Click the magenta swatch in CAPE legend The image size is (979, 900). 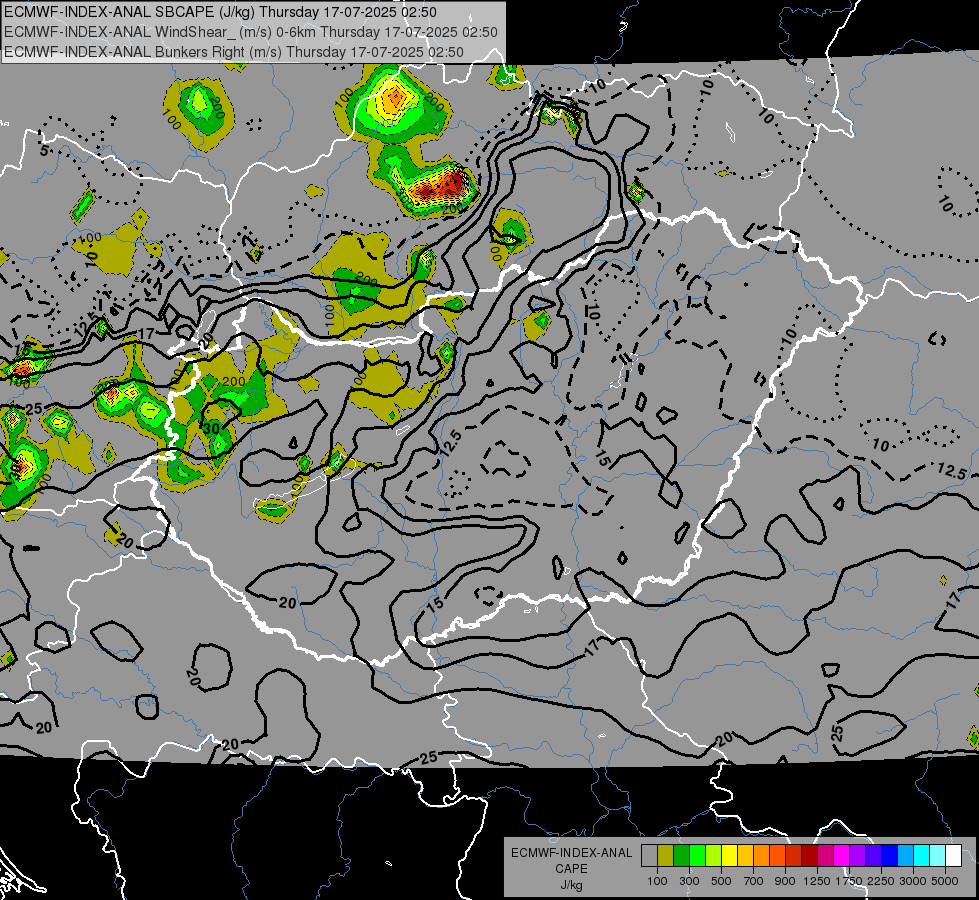click(x=841, y=856)
